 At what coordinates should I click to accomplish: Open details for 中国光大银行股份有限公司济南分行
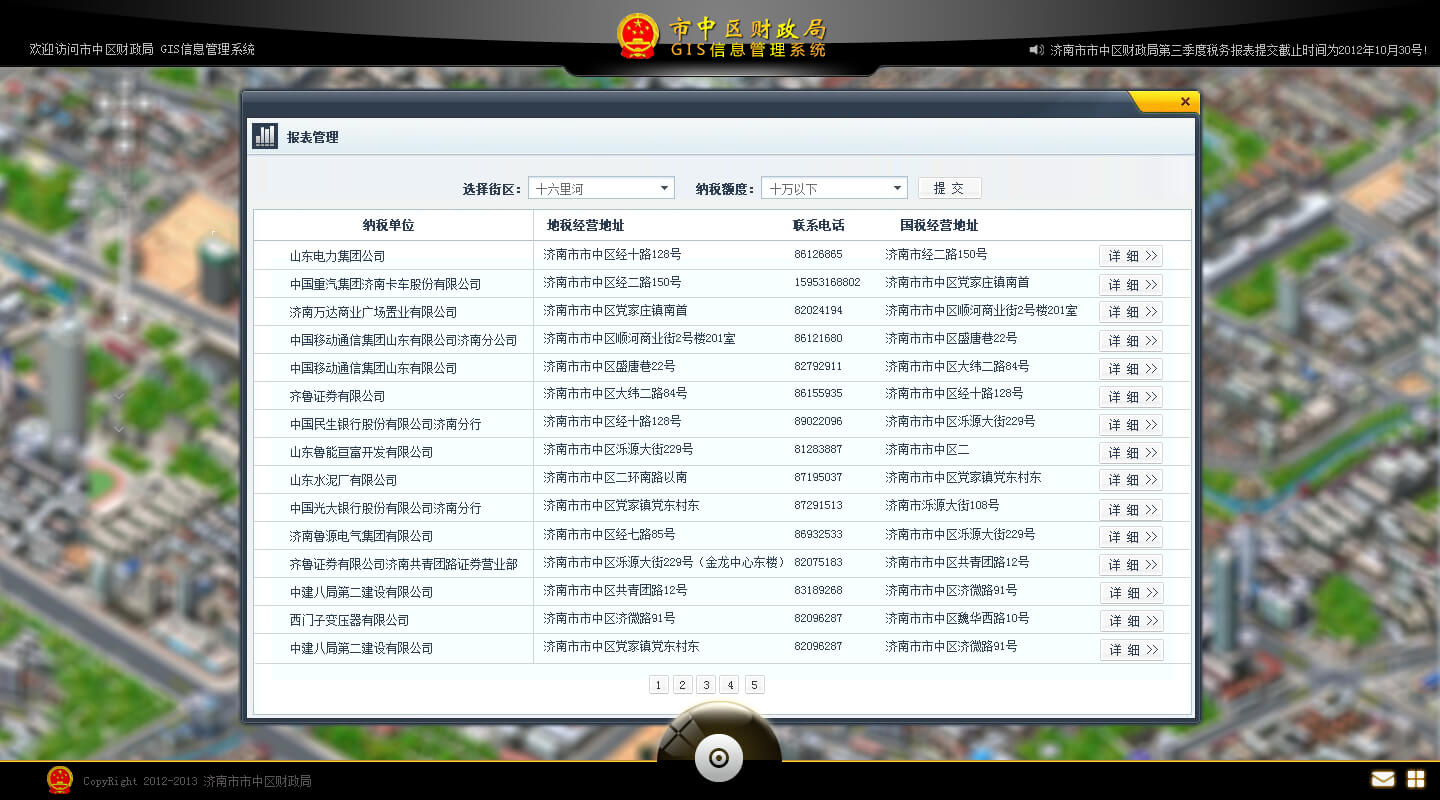coord(1131,510)
